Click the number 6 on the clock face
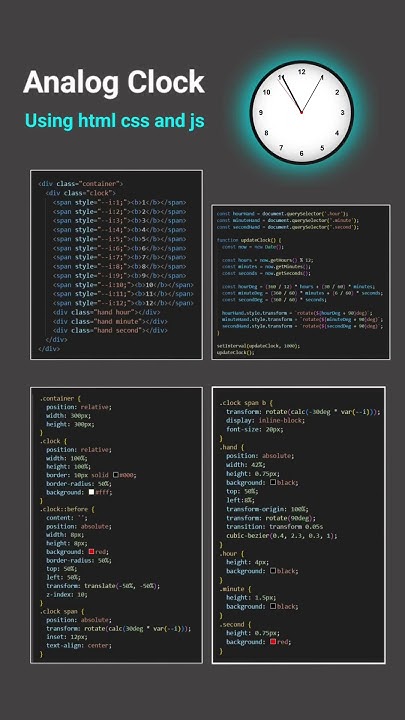The image size is (405, 720). (302, 153)
